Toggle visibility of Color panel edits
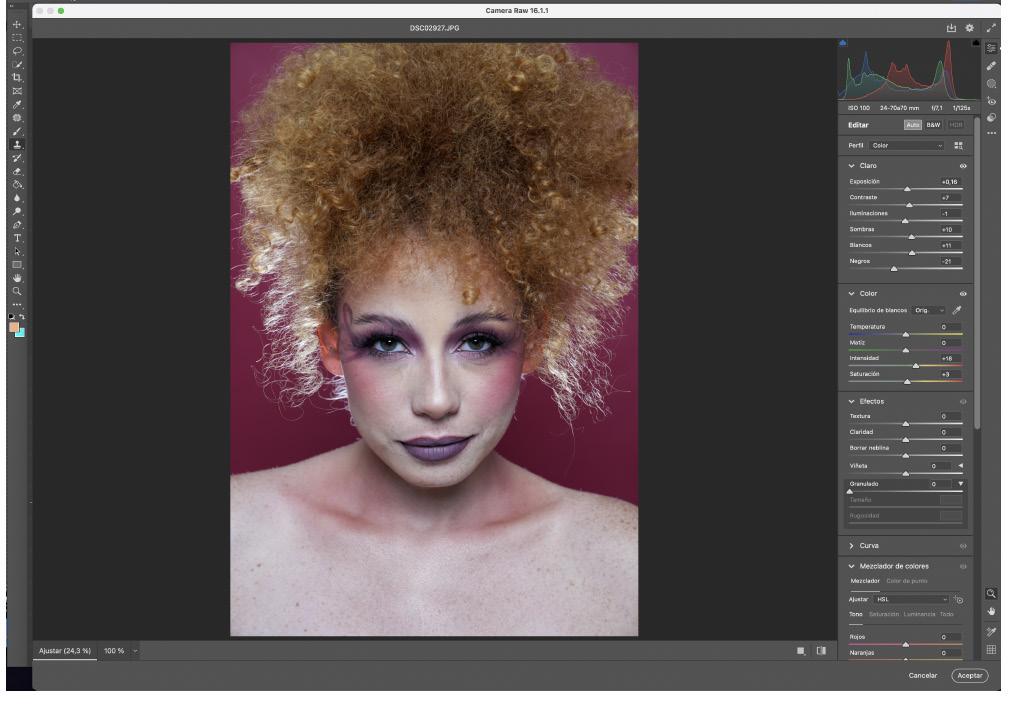Viewport: 1026px width, 710px height. coord(963,294)
